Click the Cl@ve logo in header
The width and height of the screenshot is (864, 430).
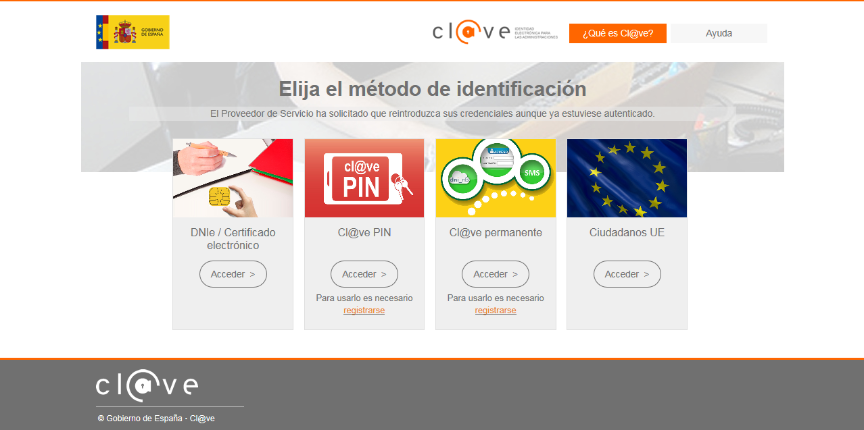tap(495, 32)
